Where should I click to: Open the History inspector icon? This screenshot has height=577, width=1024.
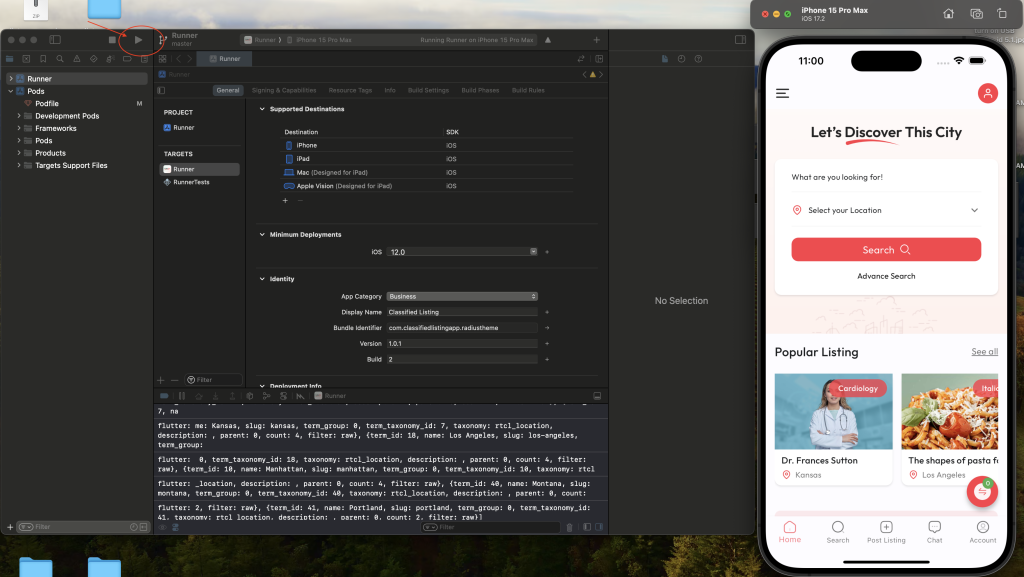[681, 59]
